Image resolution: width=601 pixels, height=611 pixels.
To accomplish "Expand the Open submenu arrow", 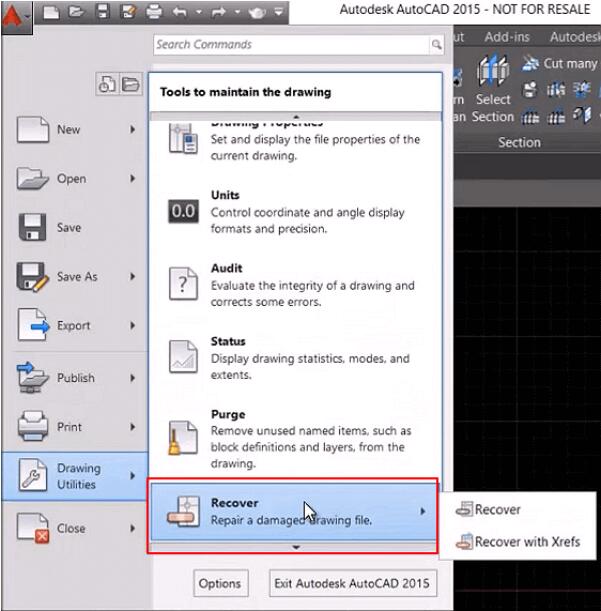I will point(133,178).
